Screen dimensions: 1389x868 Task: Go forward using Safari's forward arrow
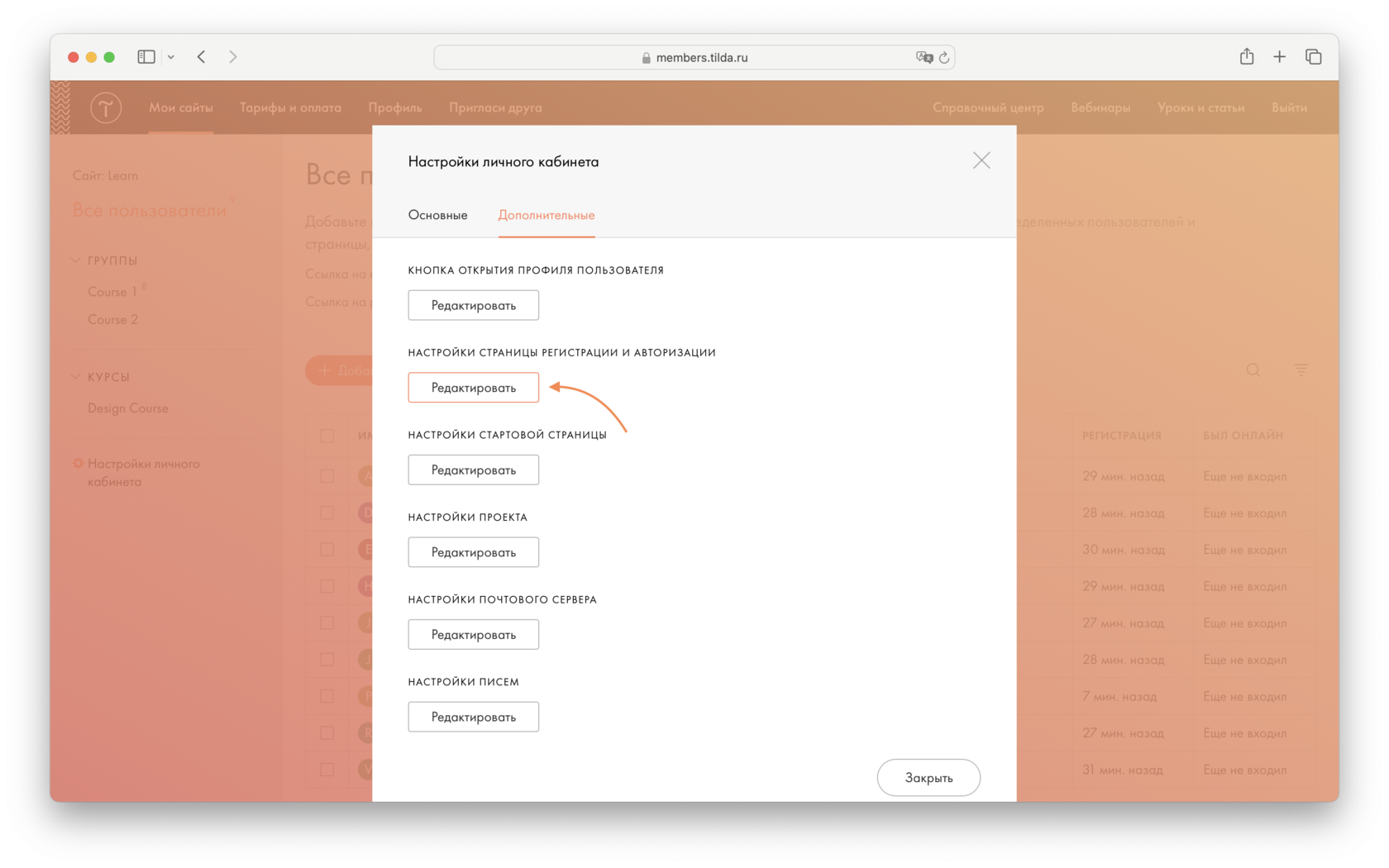233,57
